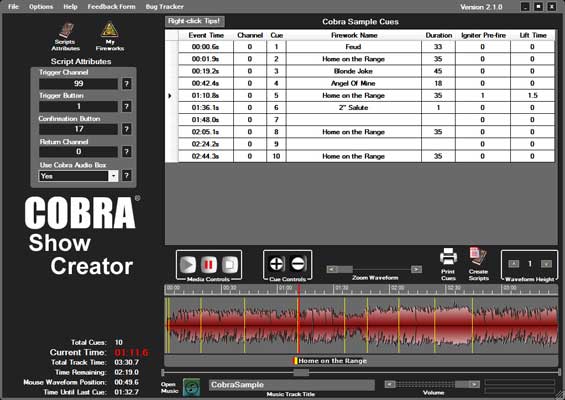Image resolution: width=565 pixels, height=400 pixels.
Task: Print cues using the printer icon
Action: [448, 257]
